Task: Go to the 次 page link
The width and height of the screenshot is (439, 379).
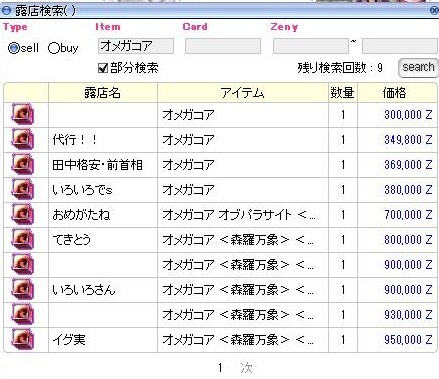Action: 246,368
